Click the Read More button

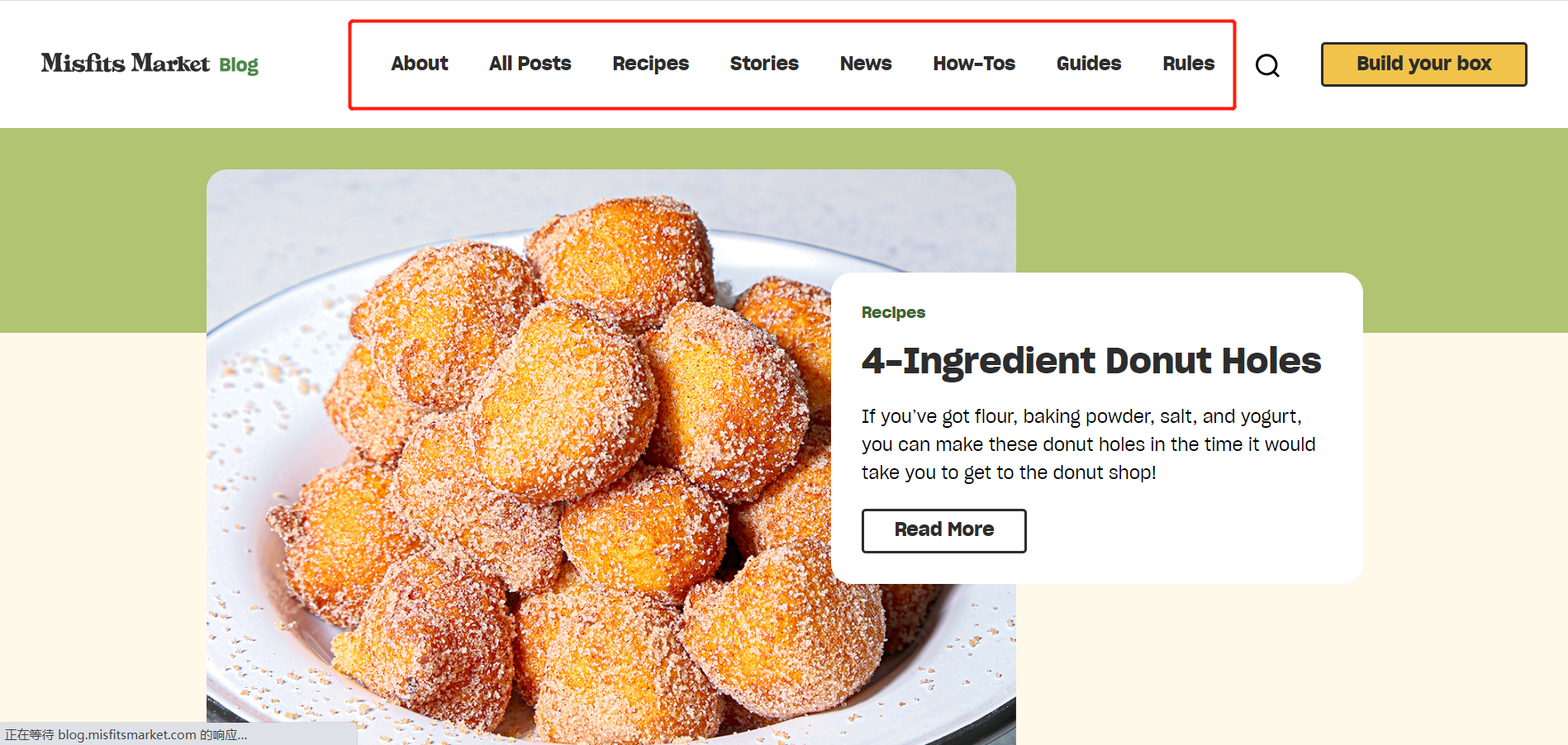[944, 530]
